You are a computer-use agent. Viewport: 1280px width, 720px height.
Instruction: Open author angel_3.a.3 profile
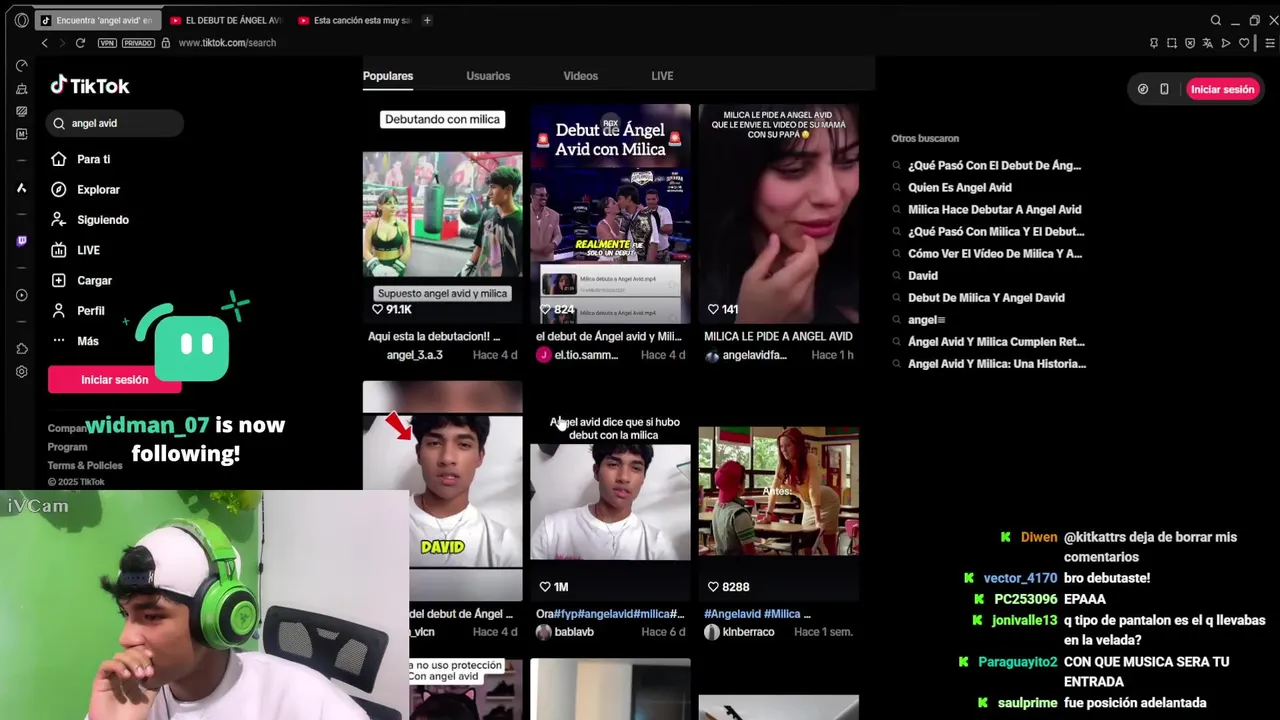[414, 355]
